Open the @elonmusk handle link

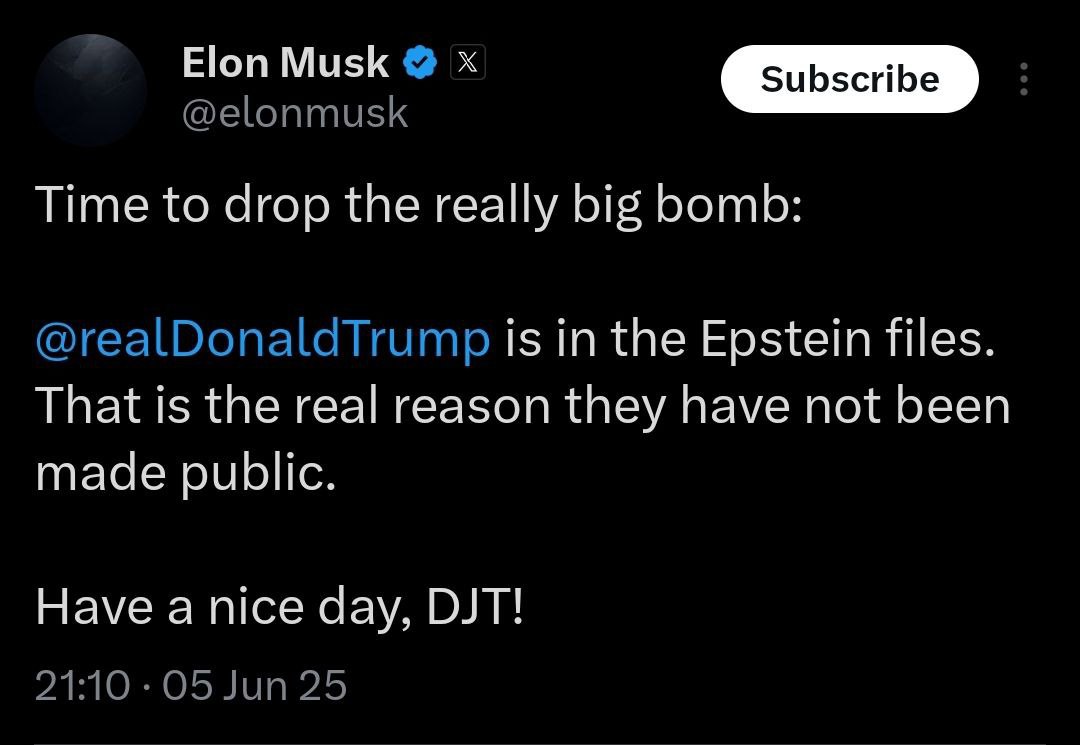coord(295,113)
